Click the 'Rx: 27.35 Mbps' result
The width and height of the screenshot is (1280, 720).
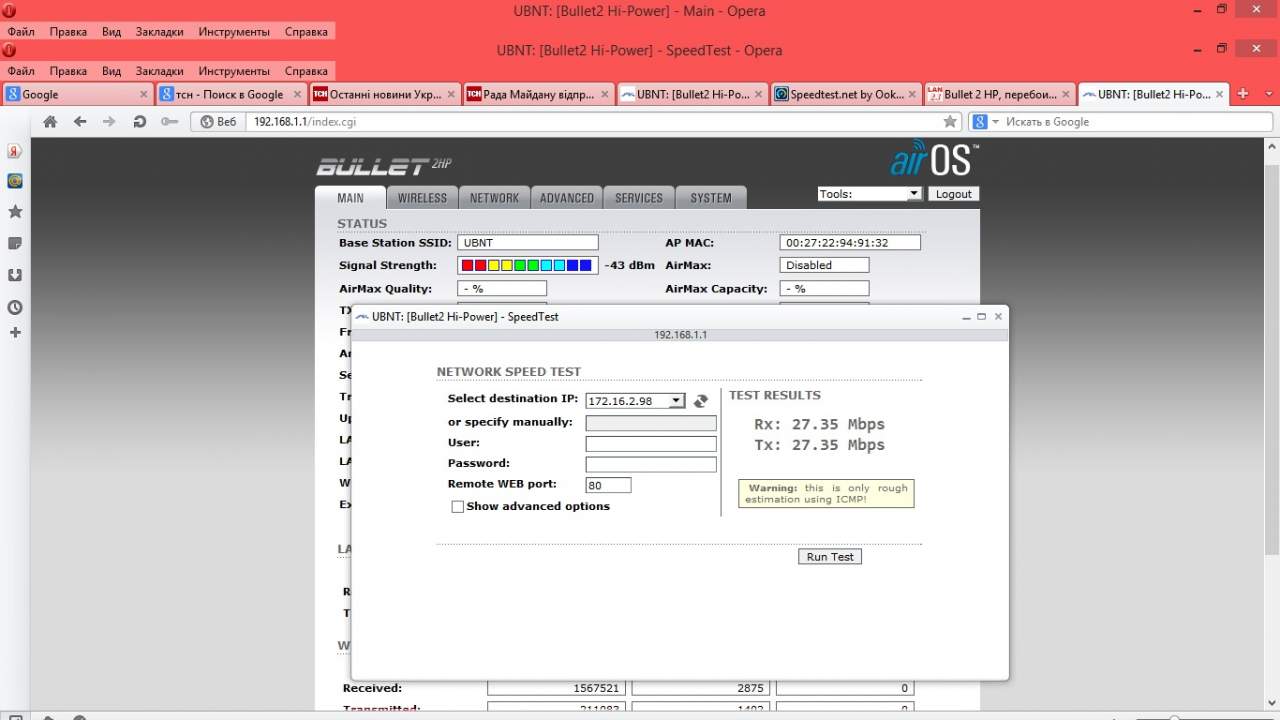[x=819, y=425]
